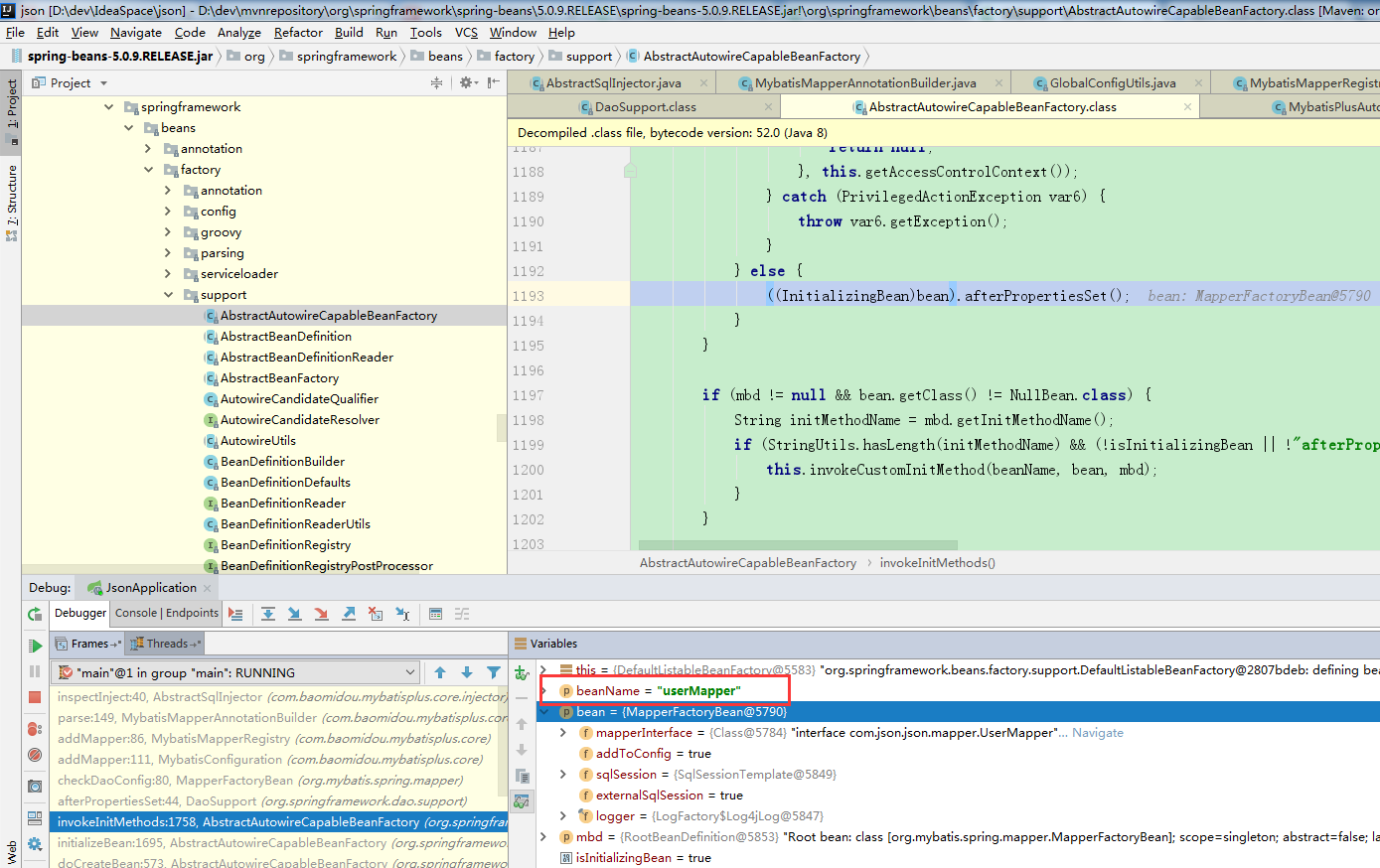Image resolution: width=1380 pixels, height=868 pixels.
Task: Select AutowireUtils class in tree
Action: click(x=258, y=440)
